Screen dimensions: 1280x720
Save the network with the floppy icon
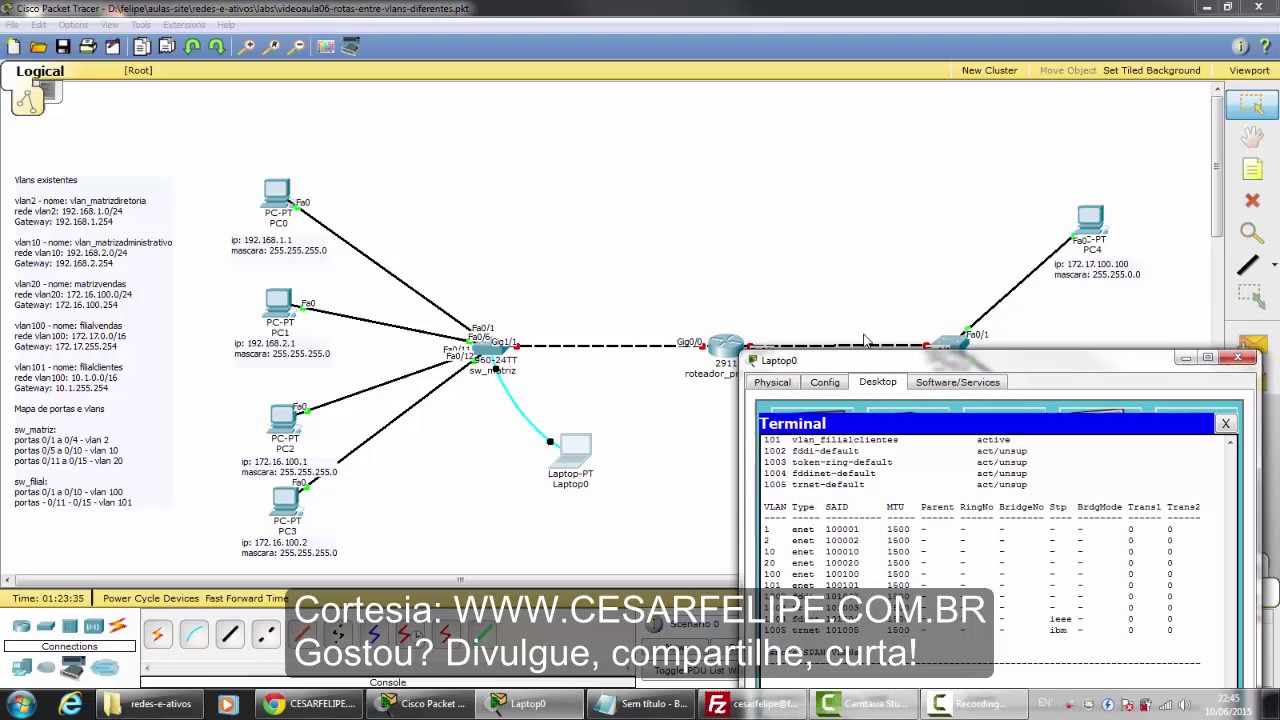coord(63,46)
